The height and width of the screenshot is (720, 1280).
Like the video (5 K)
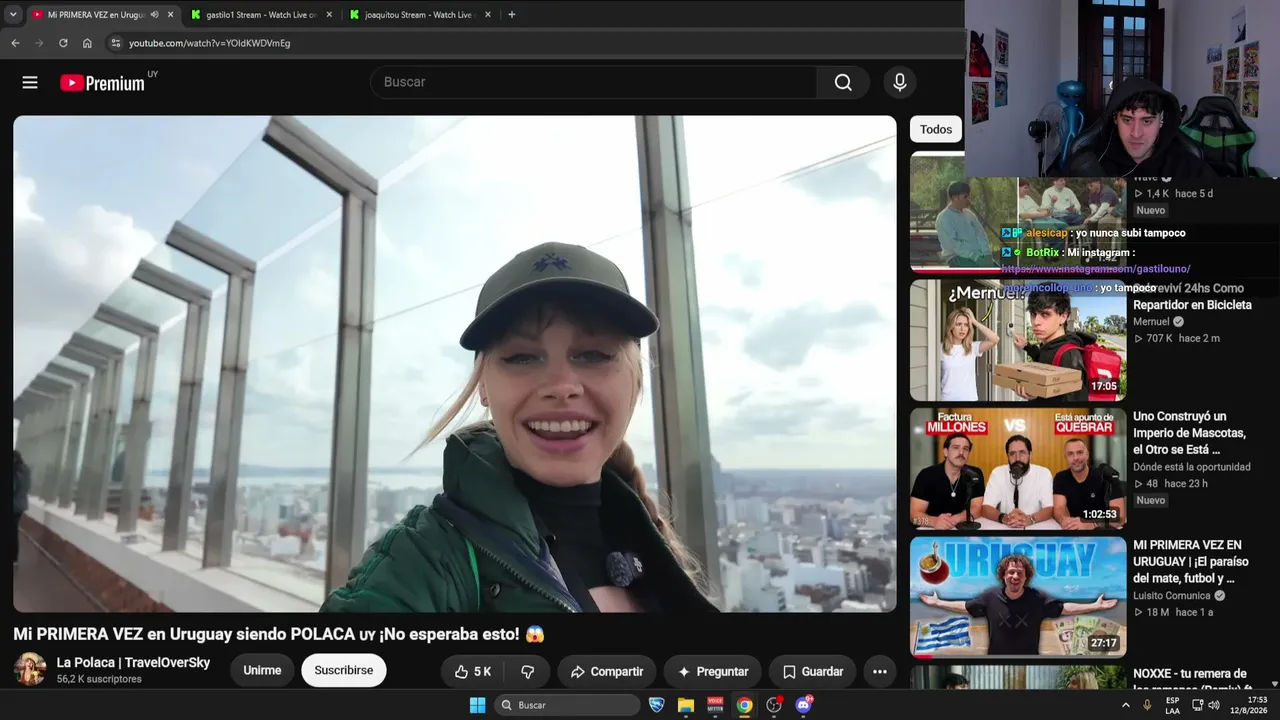point(473,672)
